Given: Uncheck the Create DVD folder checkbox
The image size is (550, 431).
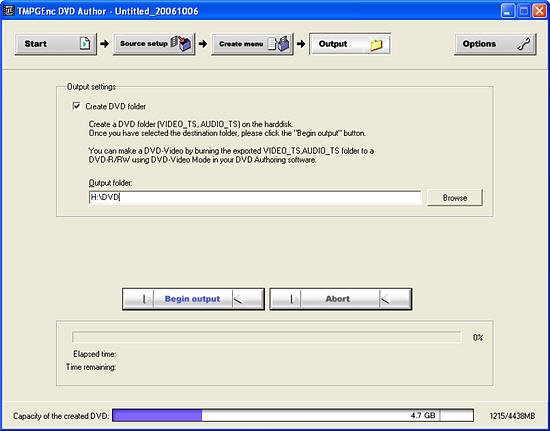Looking at the screenshot, I should pos(76,106).
